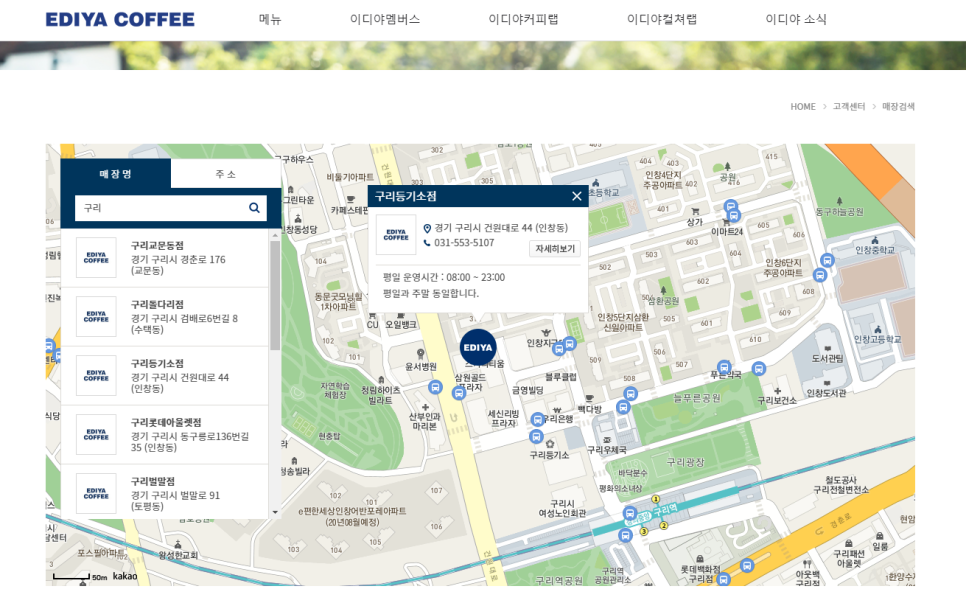
Task: Click the logo thumbnail of 구리롯데아울렛점
Action: (x=96, y=435)
